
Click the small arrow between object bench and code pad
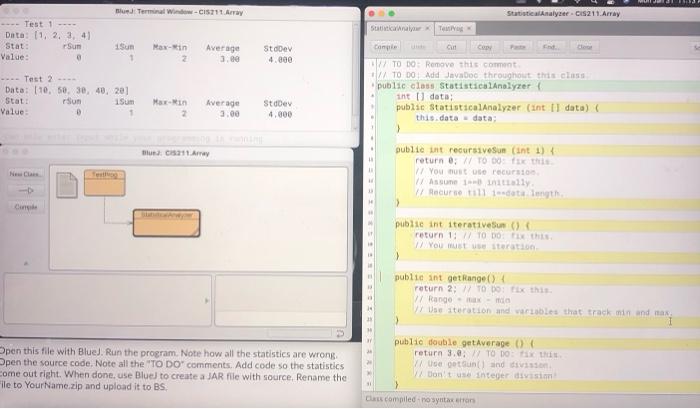pyautogui.click(x=207, y=301)
